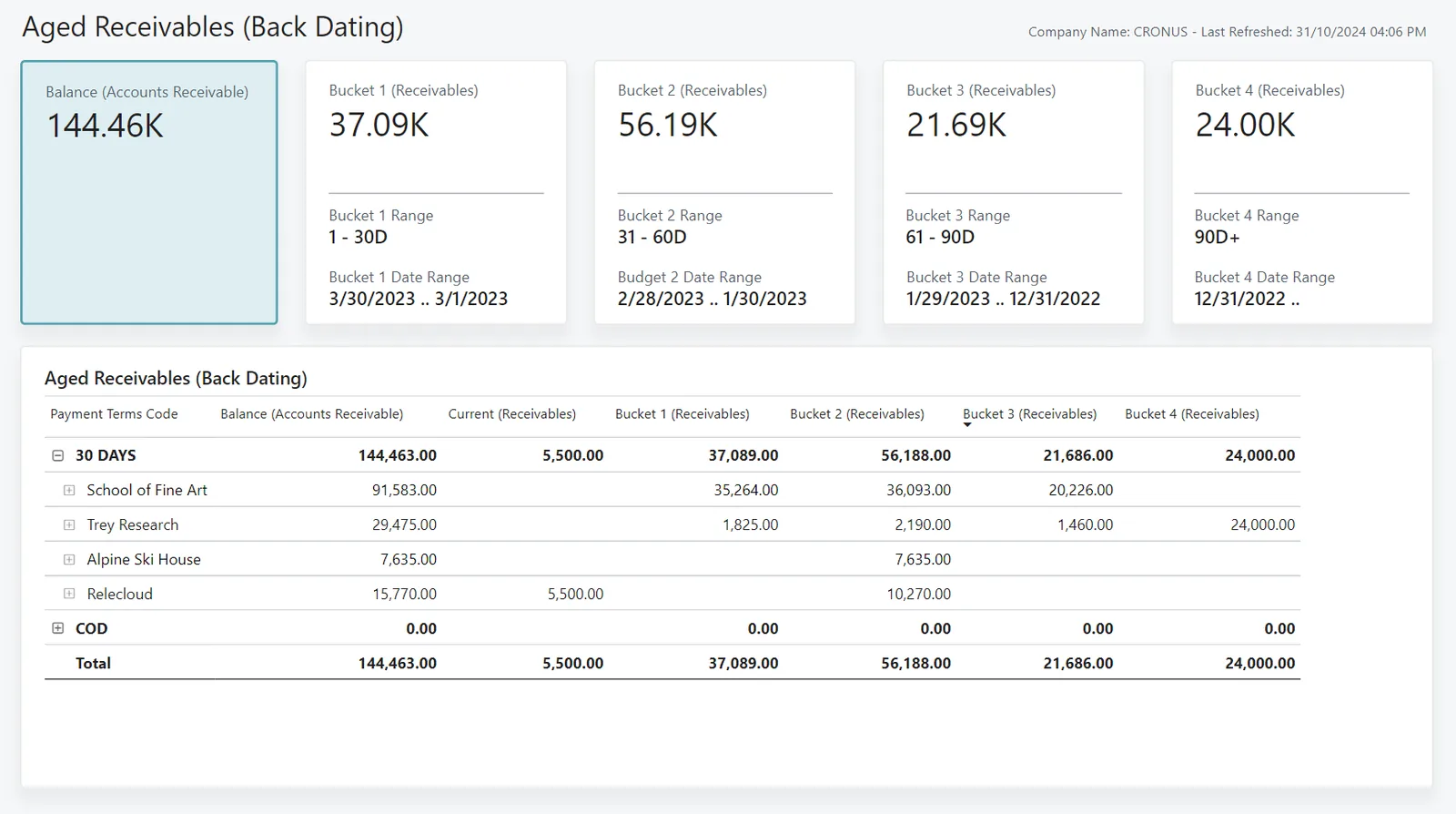The width and height of the screenshot is (1456, 814).
Task: Click date range '3/30/2023 .. 3/1/2023'
Action: pyautogui.click(x=419, y=299)
